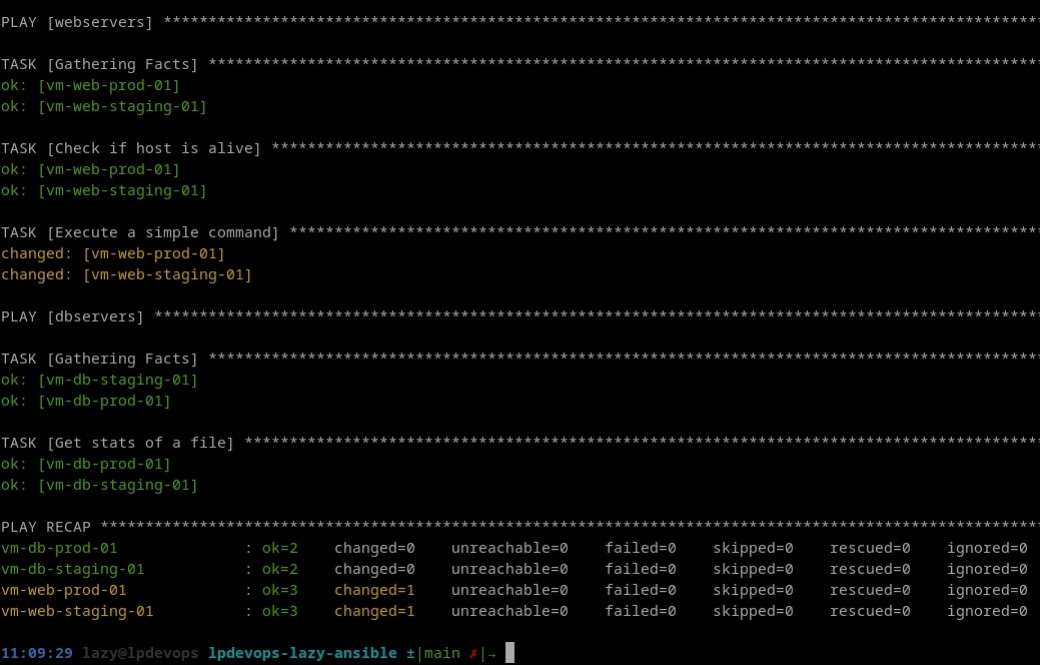
Task: Click the changed: [vm-web-prod-01] result line
Action: [x=113, y=253]
